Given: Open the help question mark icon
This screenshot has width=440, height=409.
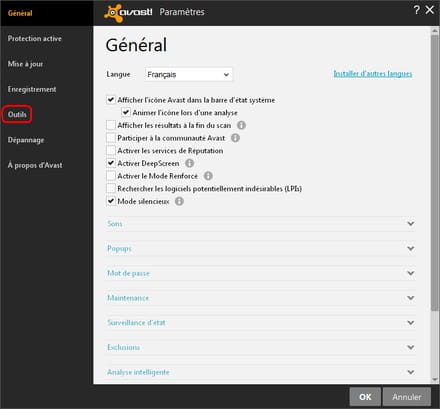Looking at the screenshot, I should coord(417,10).
